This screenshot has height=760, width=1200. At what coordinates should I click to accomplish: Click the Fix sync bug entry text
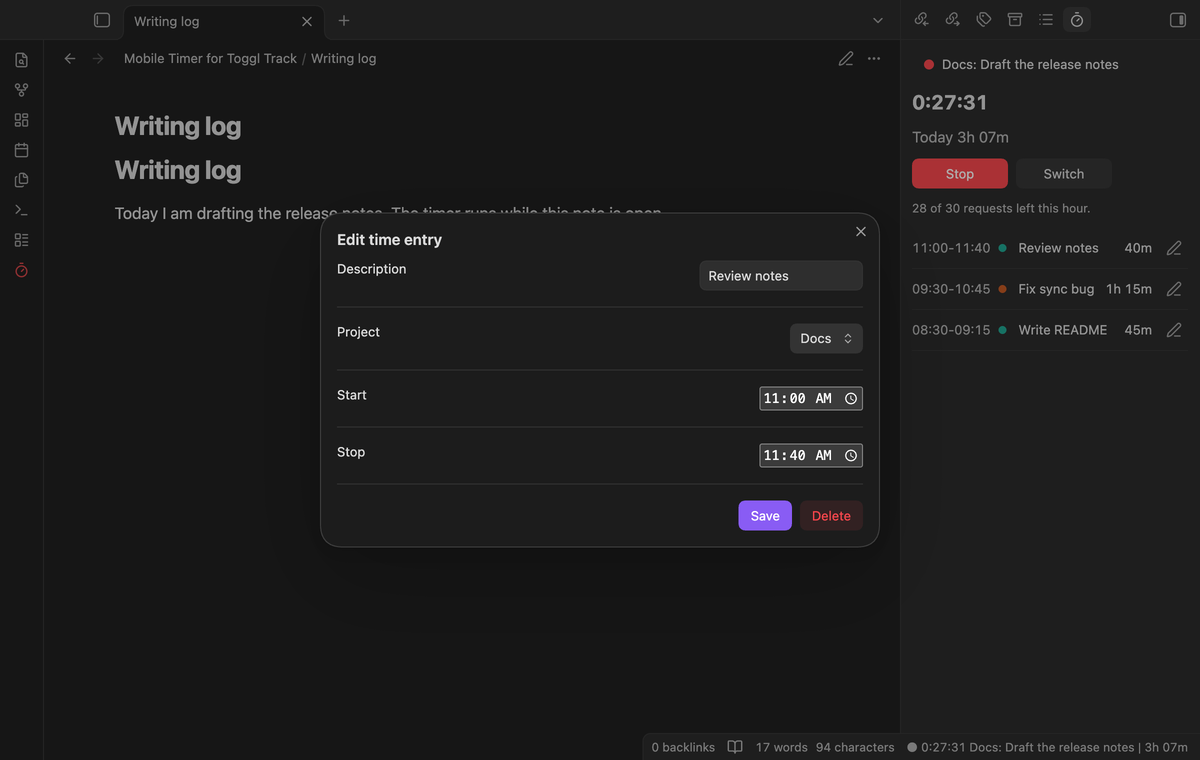[x=1056, y=289]
